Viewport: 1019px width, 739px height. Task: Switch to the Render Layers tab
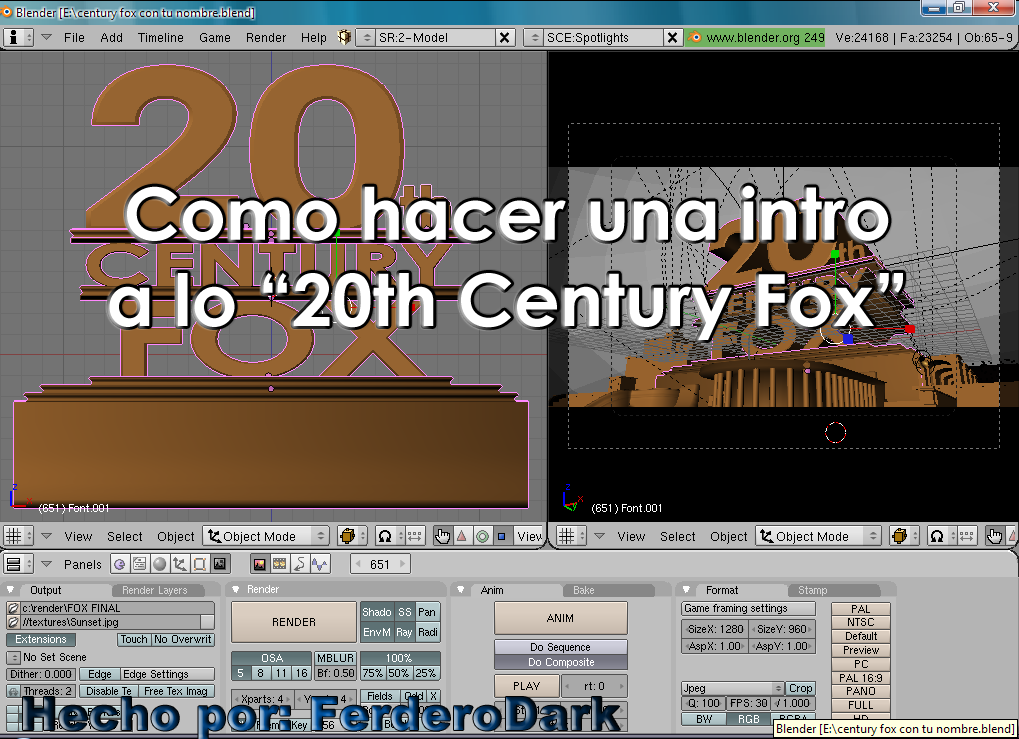(x=155, y=590)
